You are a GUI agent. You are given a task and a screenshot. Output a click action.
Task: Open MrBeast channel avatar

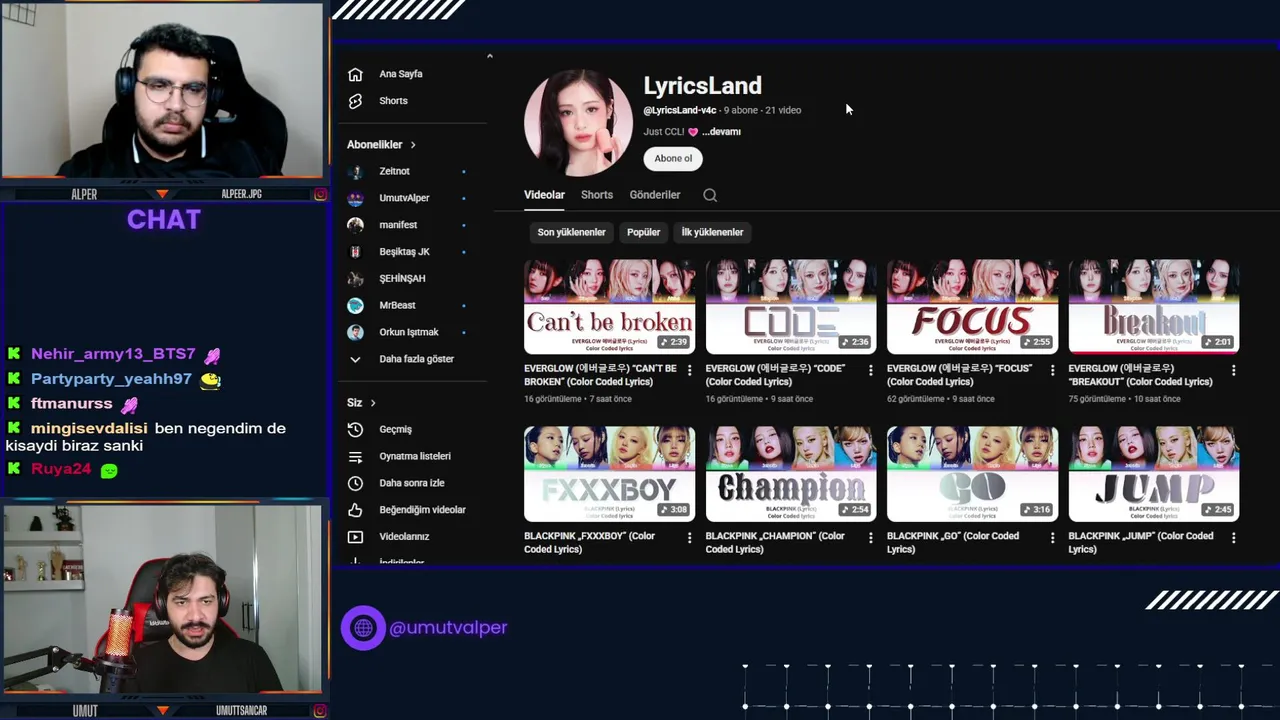pos(355,305)
